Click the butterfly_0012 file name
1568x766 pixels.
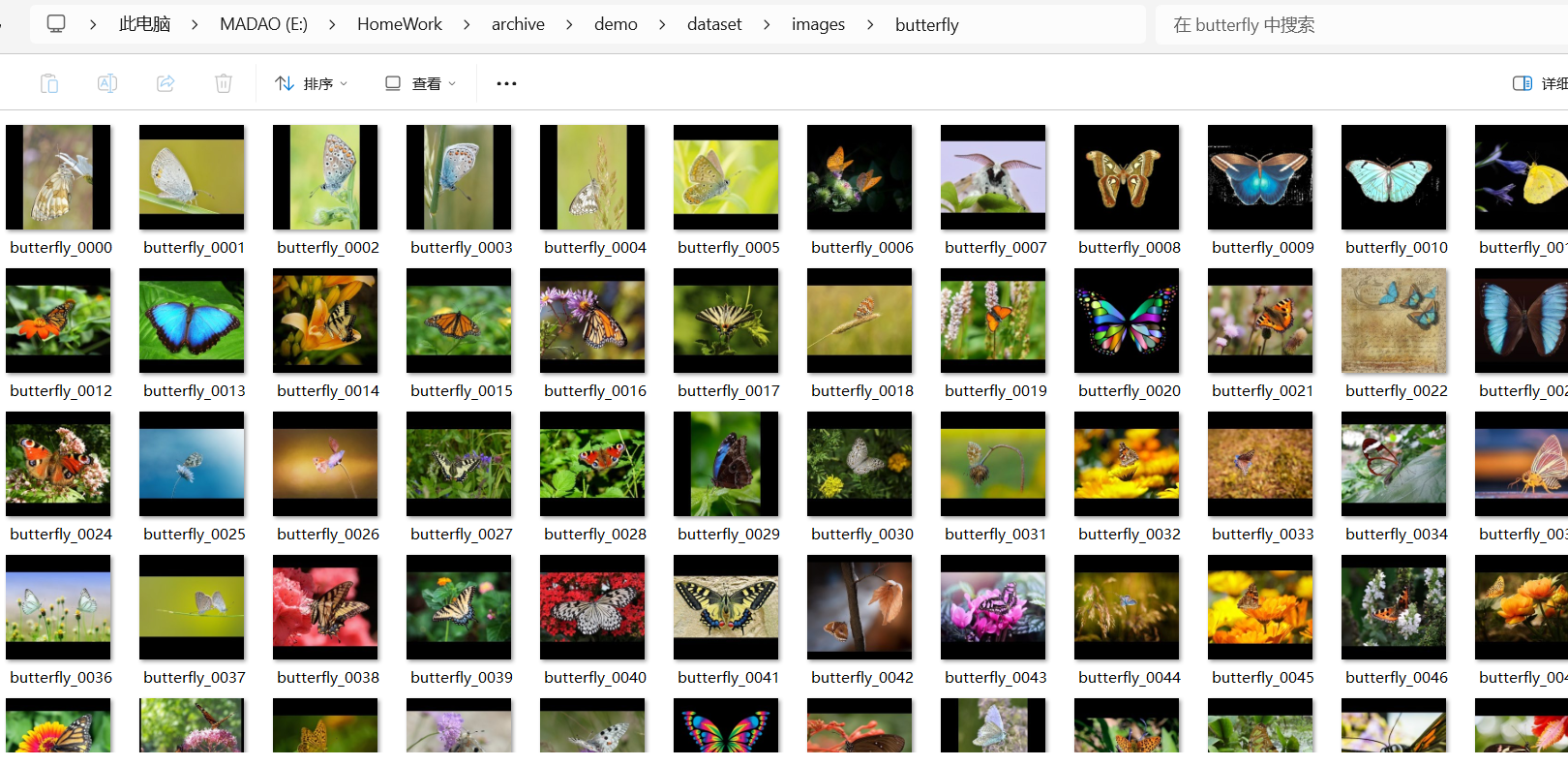point(61,391)
